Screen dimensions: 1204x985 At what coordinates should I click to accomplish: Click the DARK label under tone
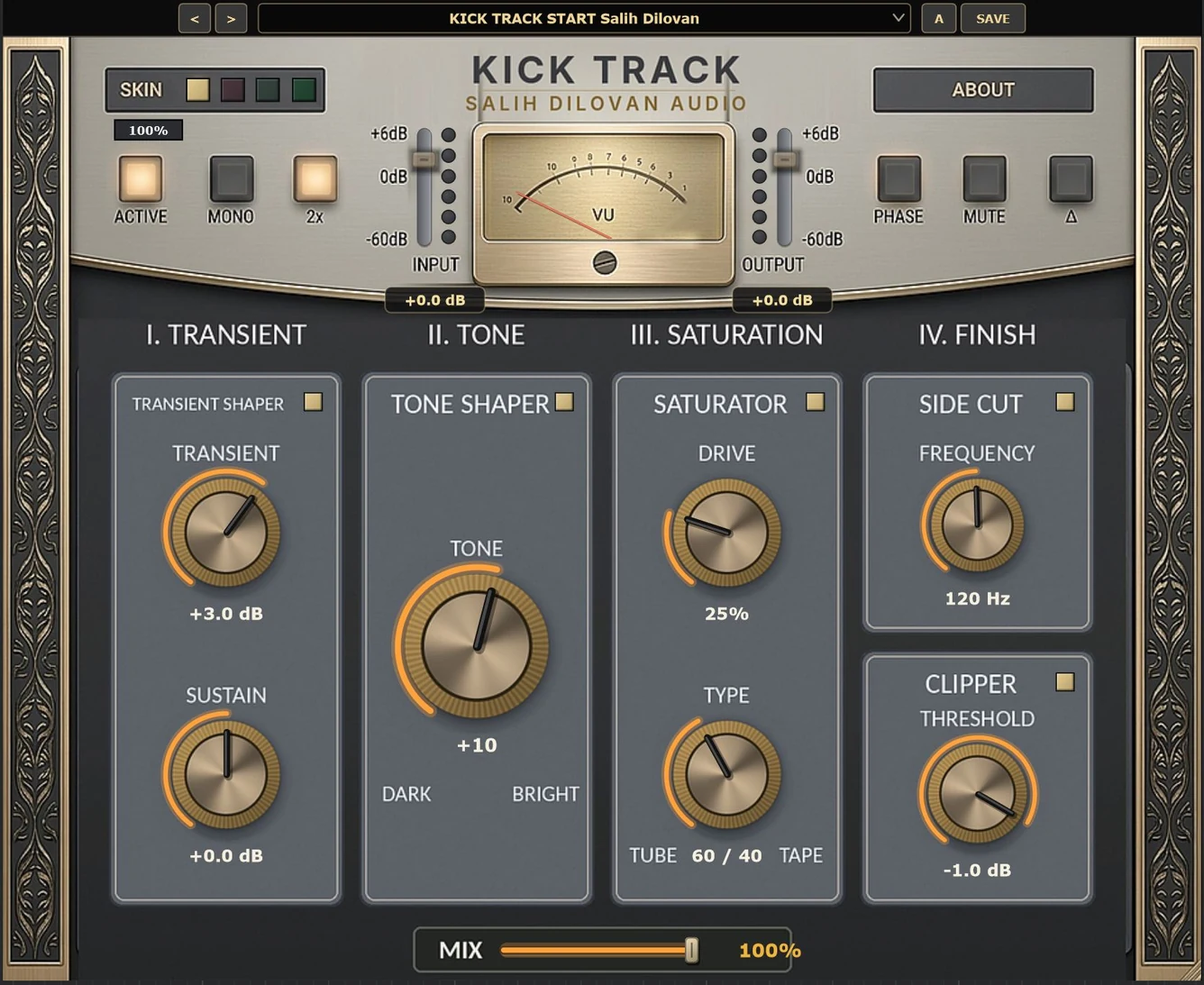click(x=406, y=794)
